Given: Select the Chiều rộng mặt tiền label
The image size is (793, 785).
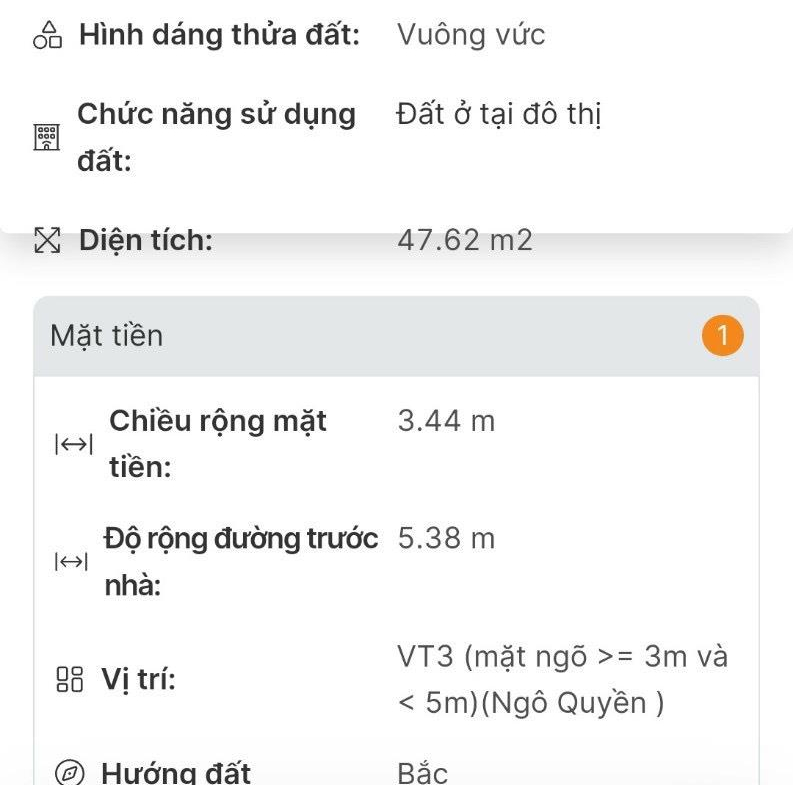Looking at the screenshot, I should (217, 444).
